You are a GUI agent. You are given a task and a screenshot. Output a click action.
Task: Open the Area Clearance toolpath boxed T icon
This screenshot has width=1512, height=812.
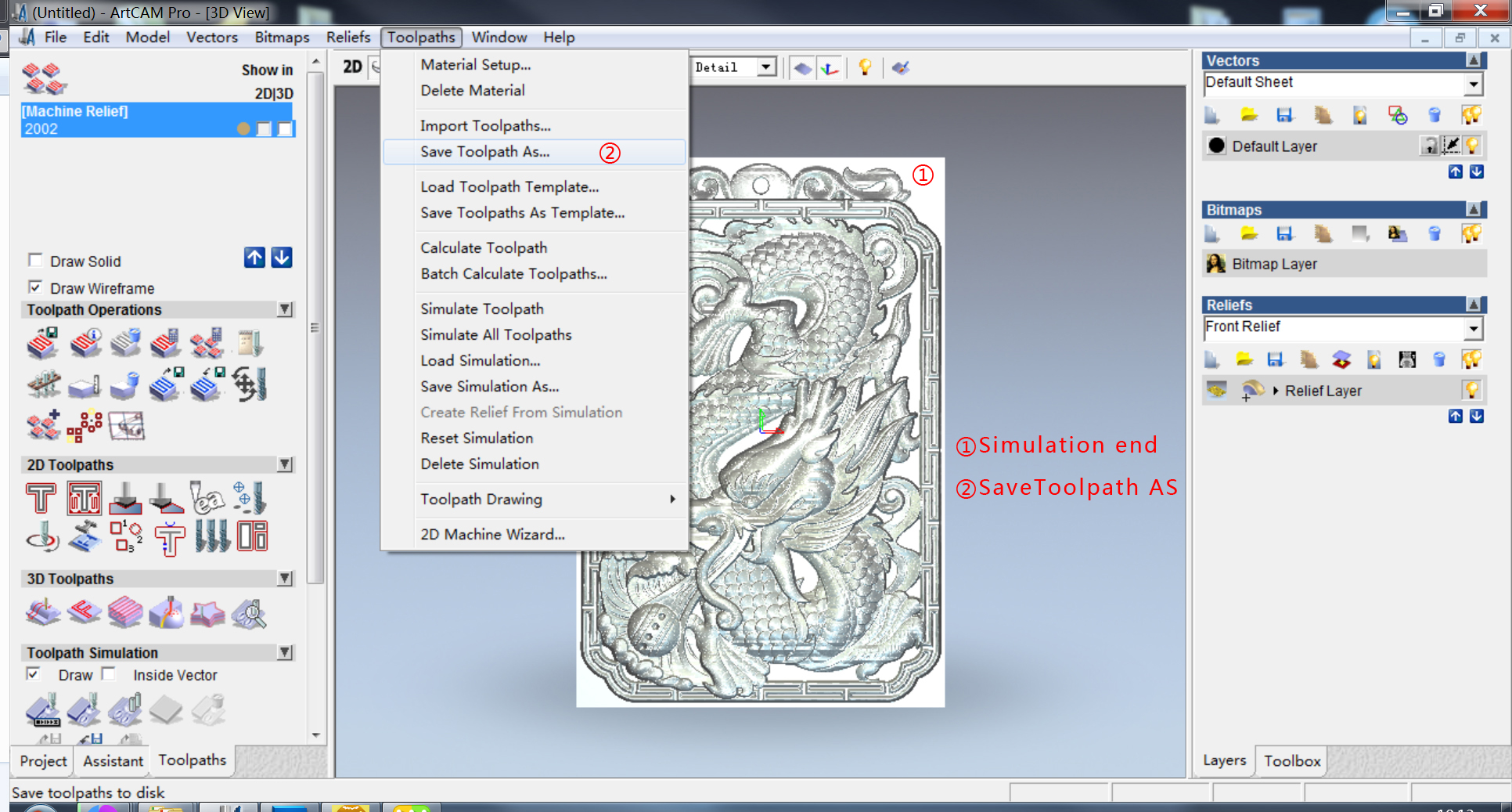(84, 498)
